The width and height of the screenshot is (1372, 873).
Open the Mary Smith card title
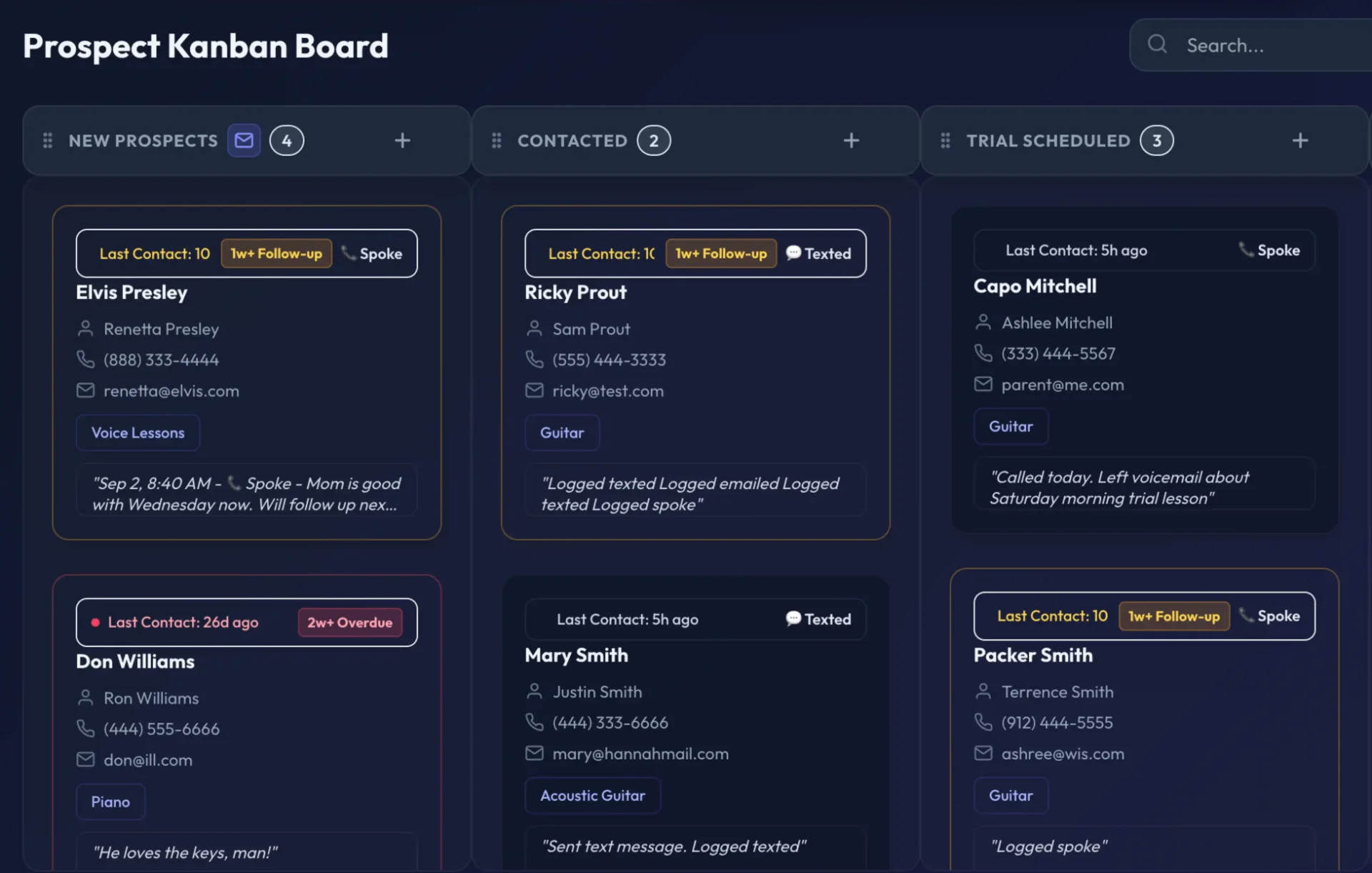pyautogui.click(x=577, y=655)
